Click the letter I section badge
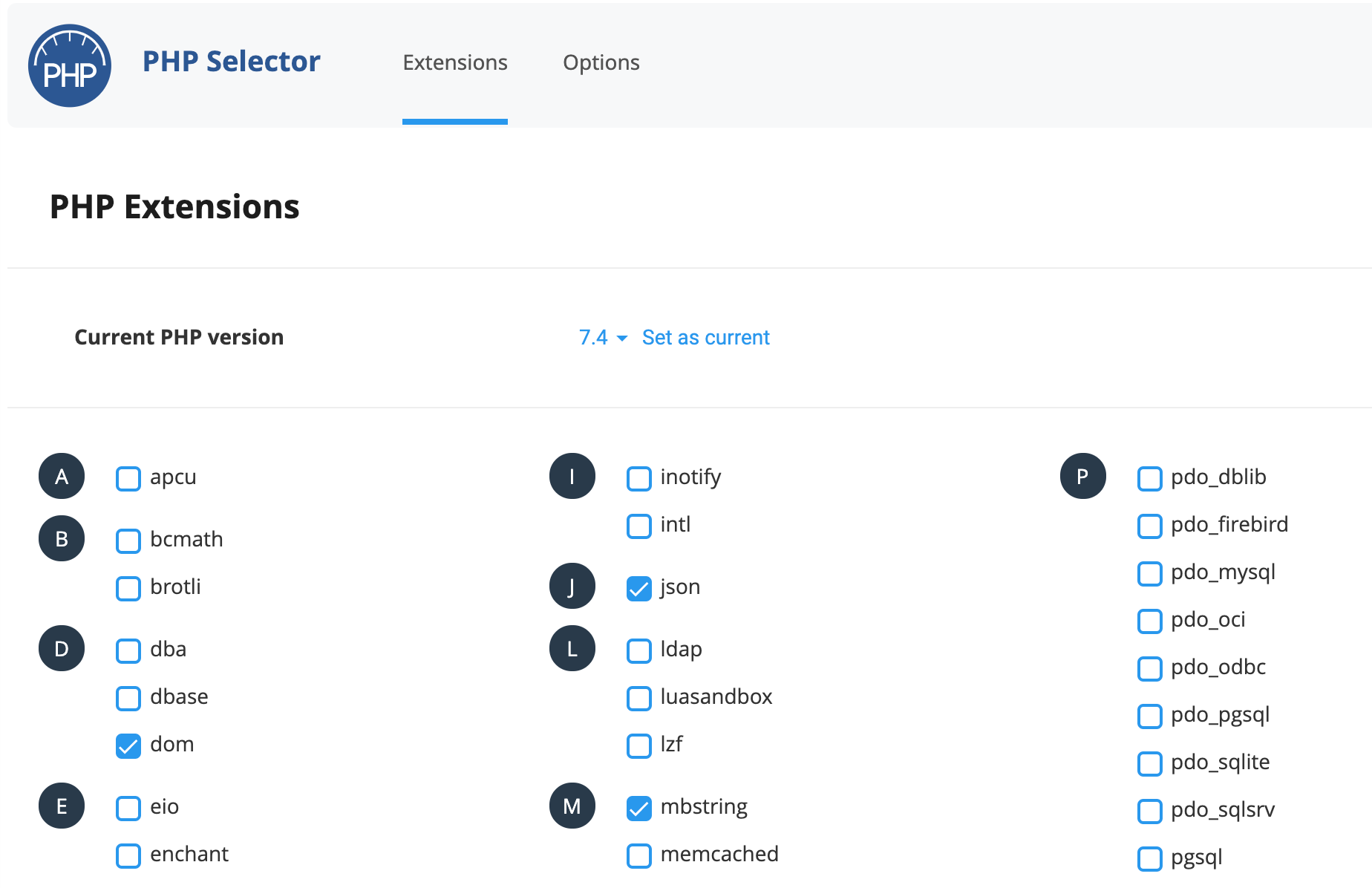1372x888 pixels. [572, 477]
